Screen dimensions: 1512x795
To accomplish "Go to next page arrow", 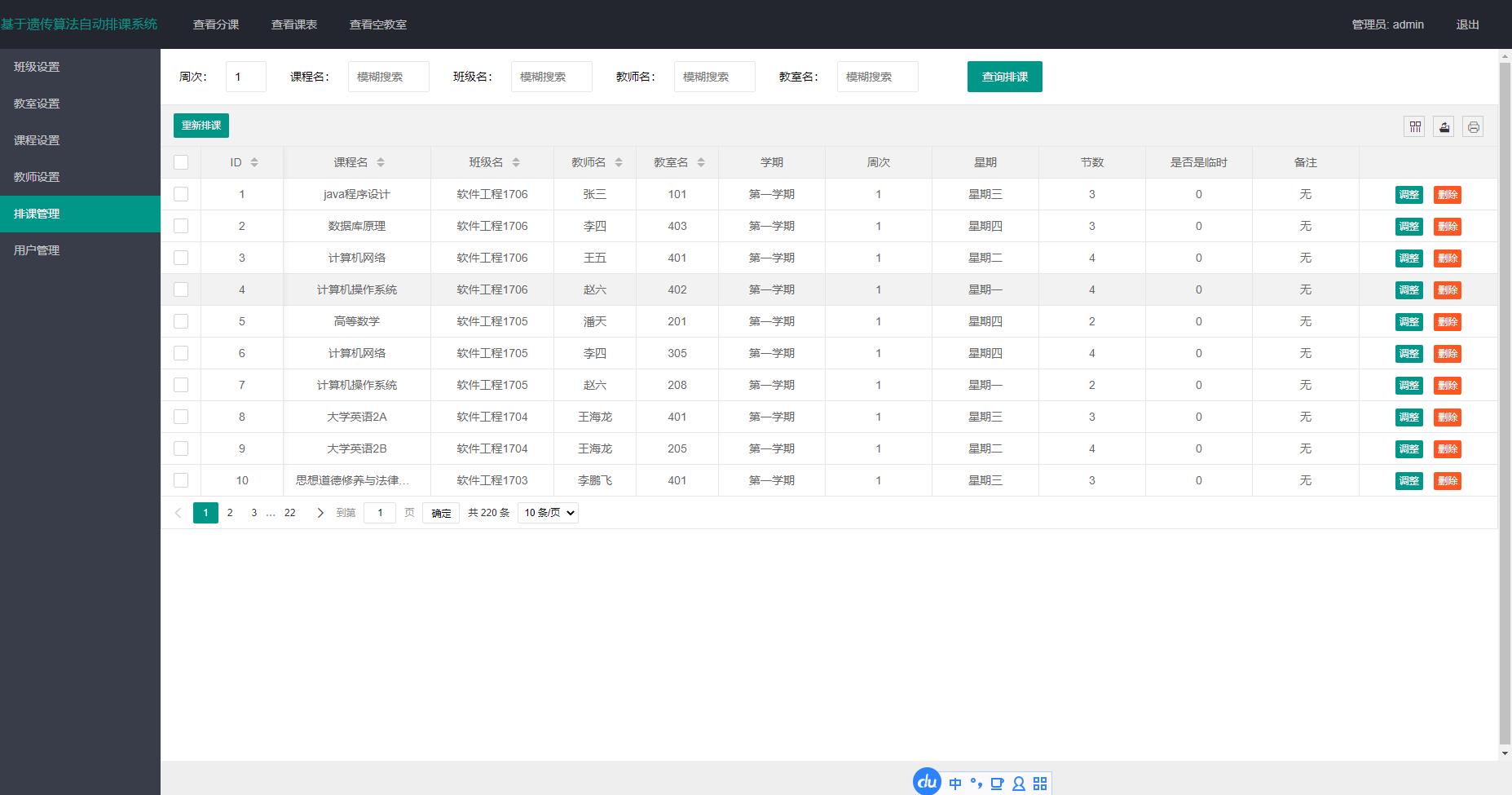I will pyautogui.click(x=320, y=513).
